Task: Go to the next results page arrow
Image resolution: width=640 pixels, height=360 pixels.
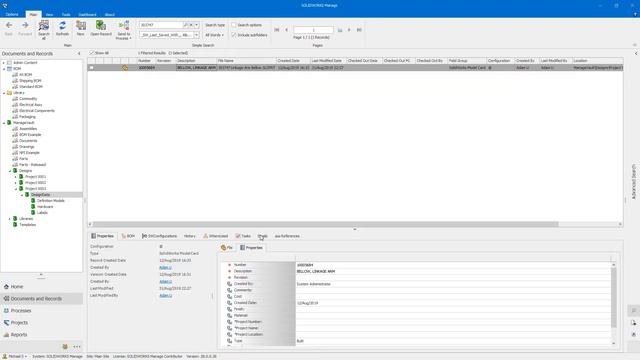Action: click(349, 30)
